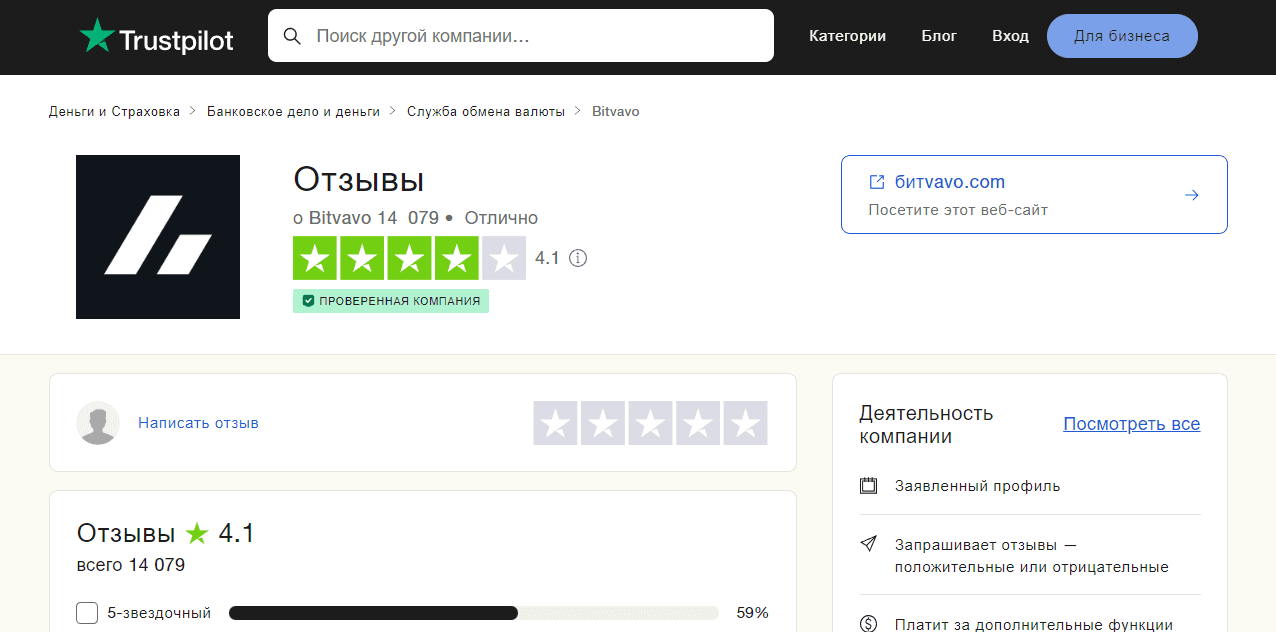Click the arrow icon in website card
Screen dimensions: 1276x632
coord(1191,195)
